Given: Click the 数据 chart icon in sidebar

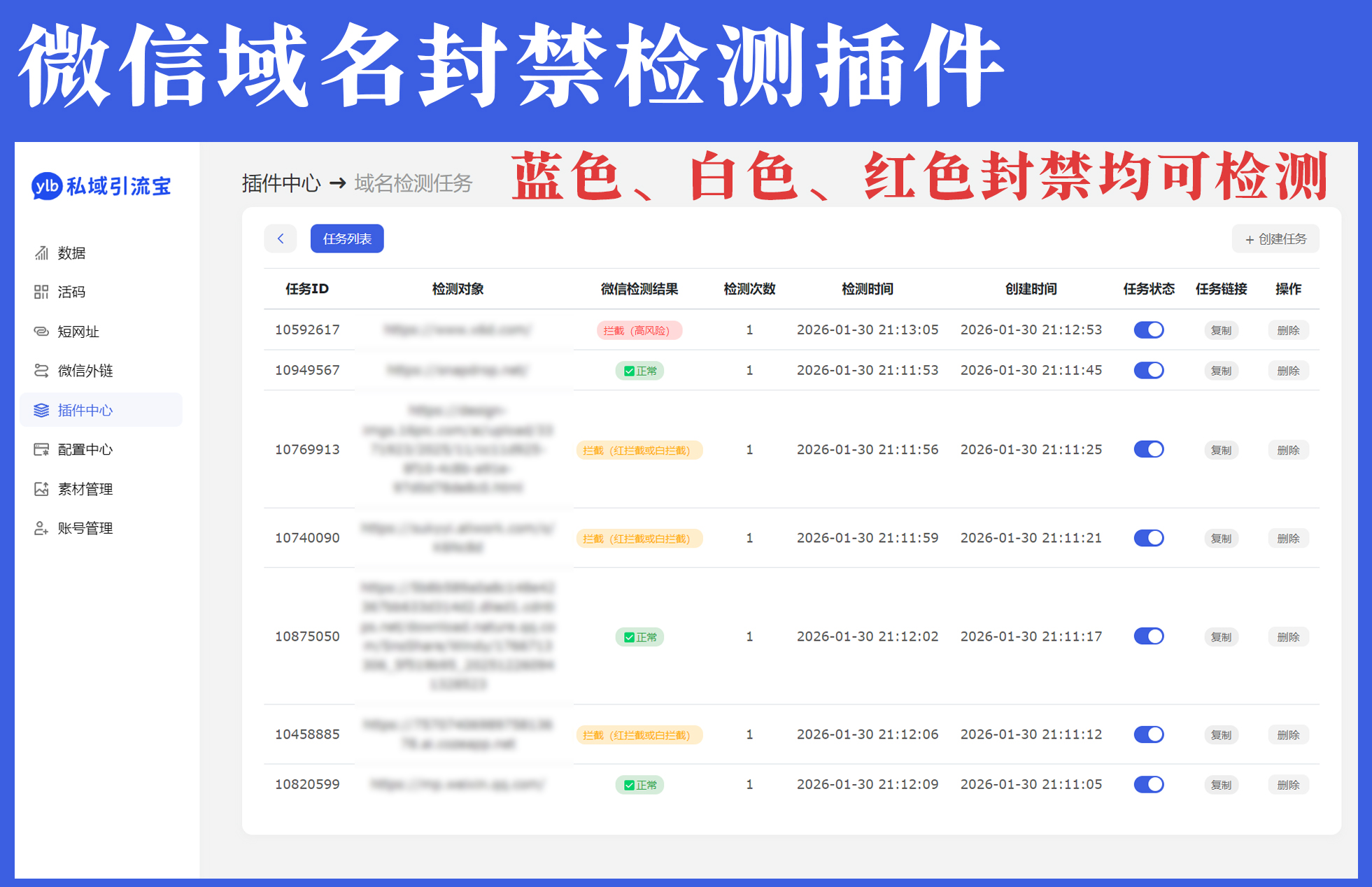Looking at the screenshot, I should pyautogui.click(x=41, y=253).
